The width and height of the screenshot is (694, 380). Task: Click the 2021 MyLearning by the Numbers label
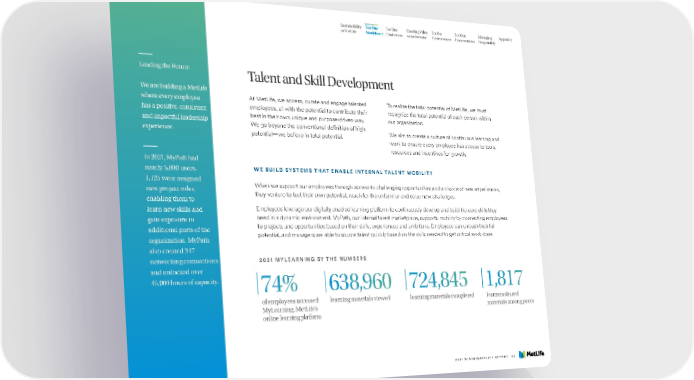pos(313,259)
